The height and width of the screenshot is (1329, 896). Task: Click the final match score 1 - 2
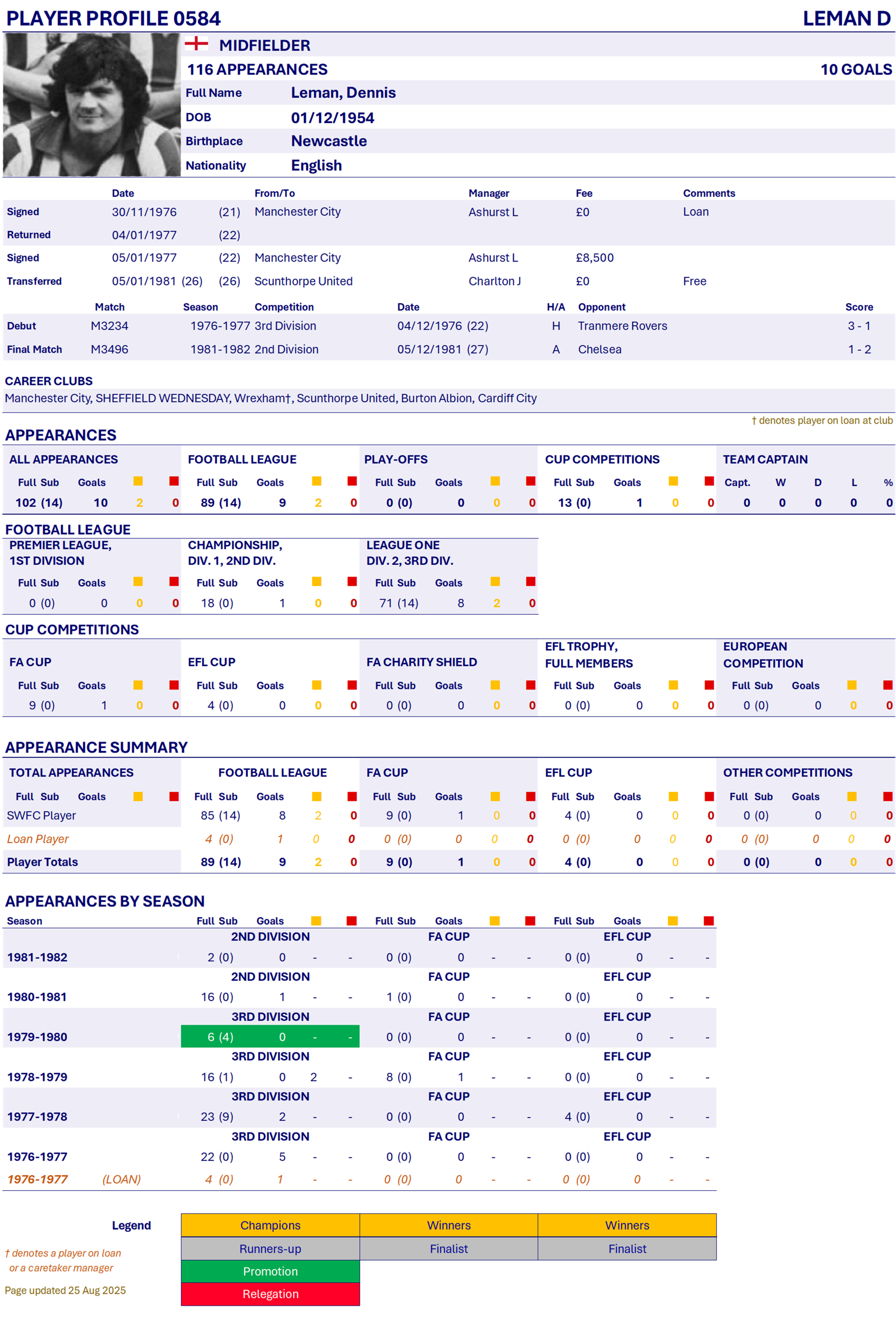click(859, 349)
